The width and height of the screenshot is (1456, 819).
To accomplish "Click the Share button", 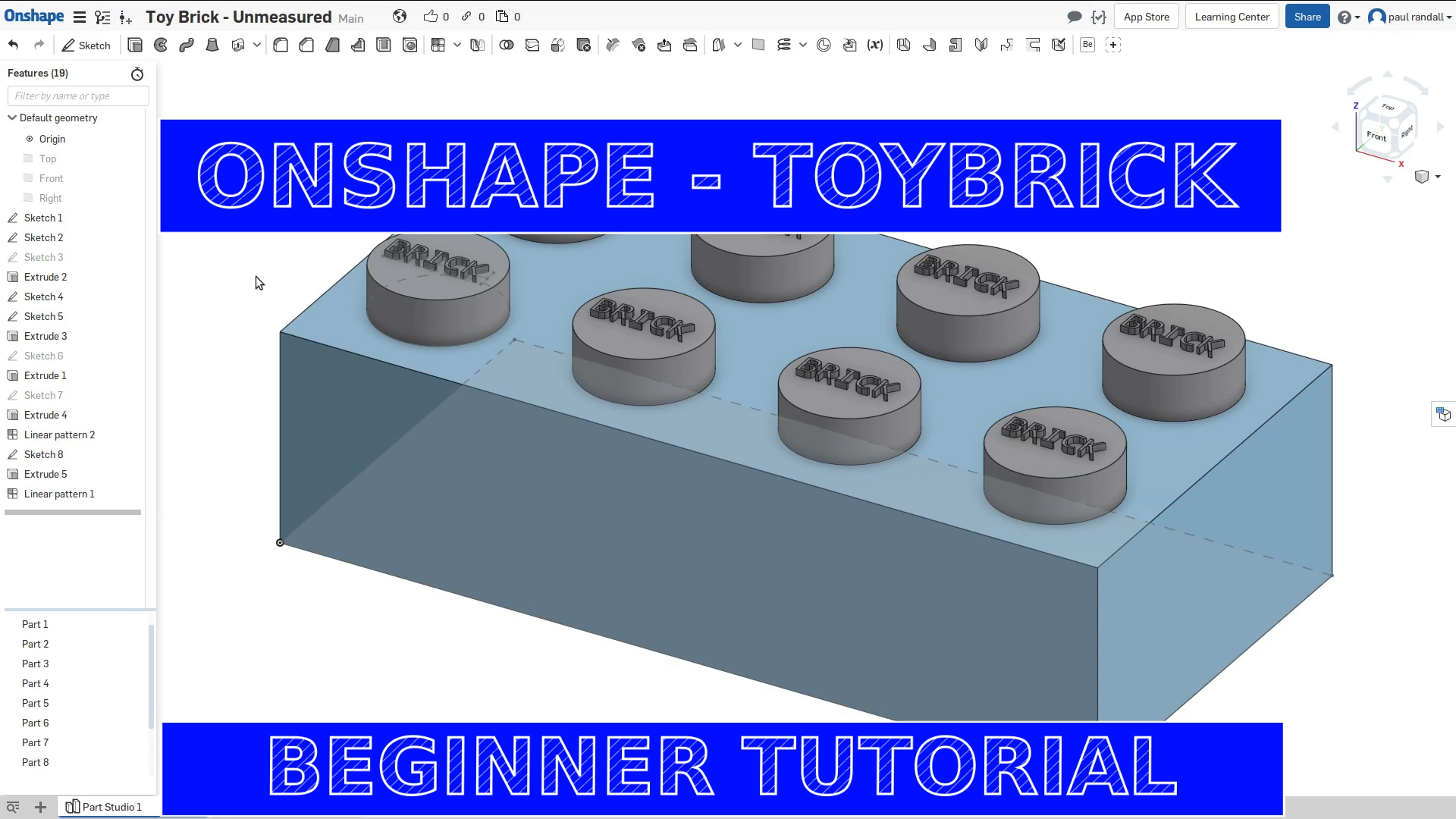I will 1307,17.
